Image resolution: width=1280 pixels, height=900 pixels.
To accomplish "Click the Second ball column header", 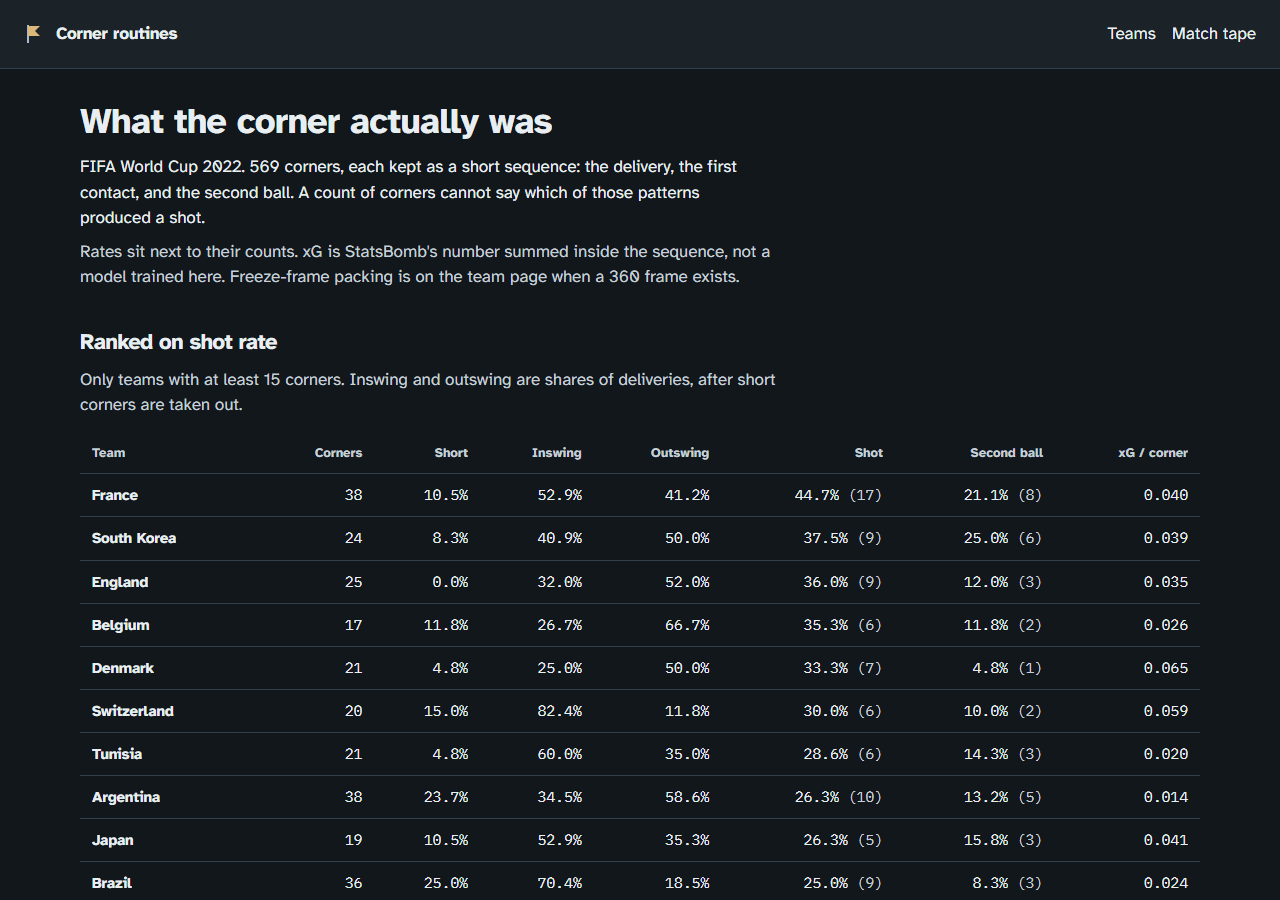I will [x=1006, y=453].
